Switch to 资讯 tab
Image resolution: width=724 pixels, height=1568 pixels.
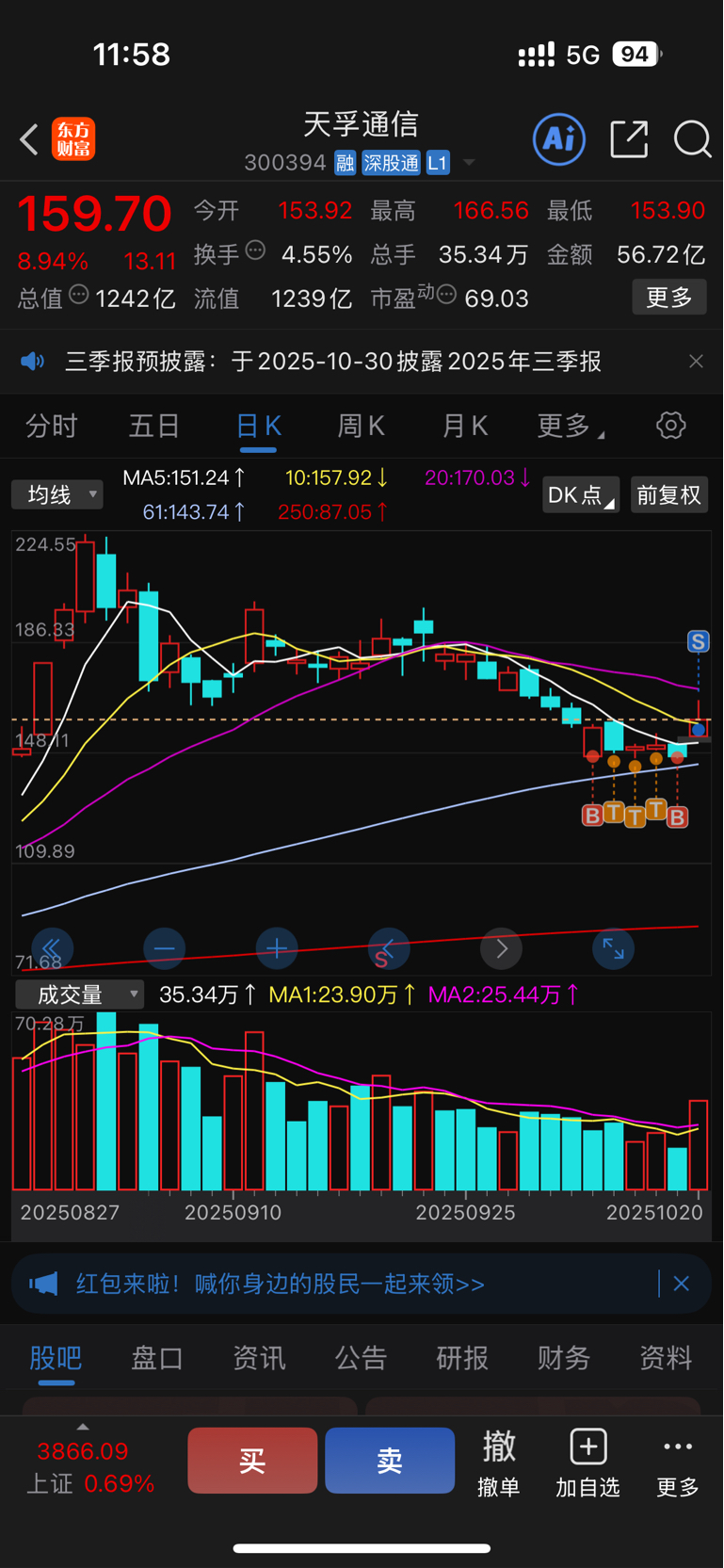259,1358
